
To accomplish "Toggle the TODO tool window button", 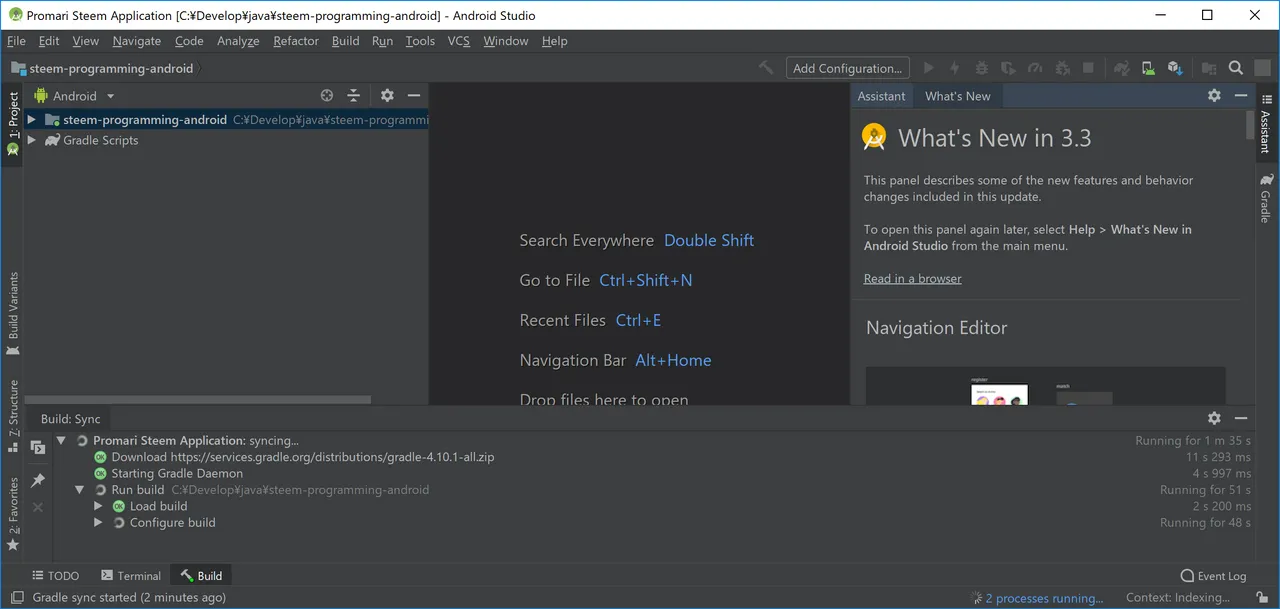I will (56, 576).
